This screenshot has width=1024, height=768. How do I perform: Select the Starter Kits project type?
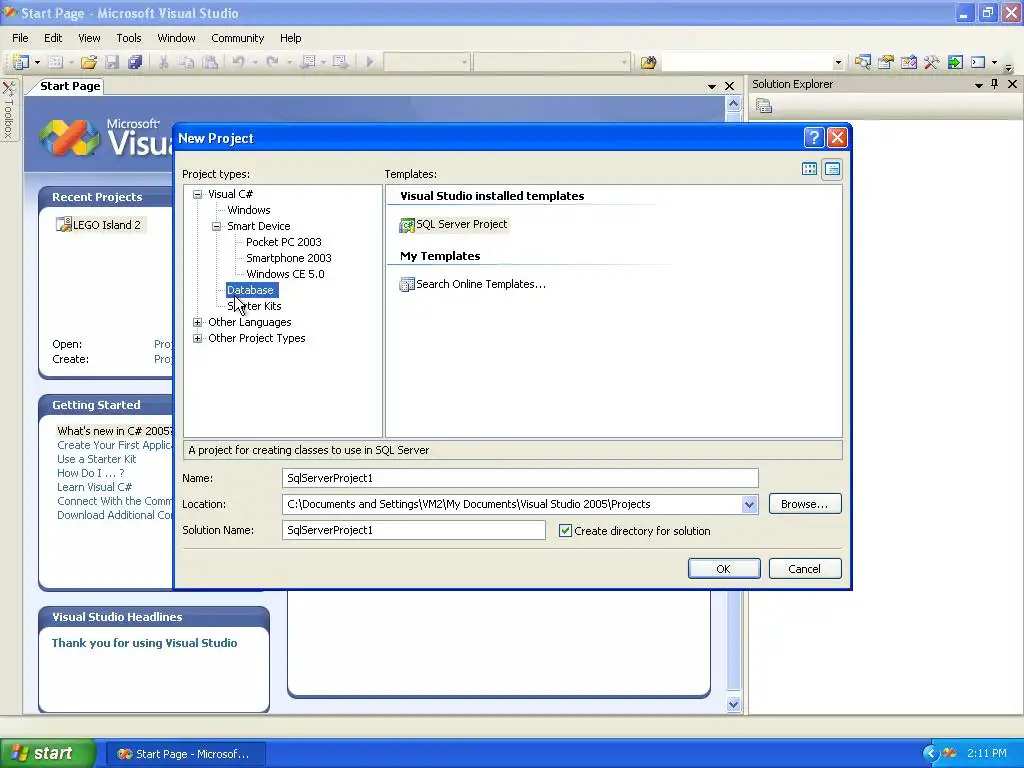[x=255, y=306]
